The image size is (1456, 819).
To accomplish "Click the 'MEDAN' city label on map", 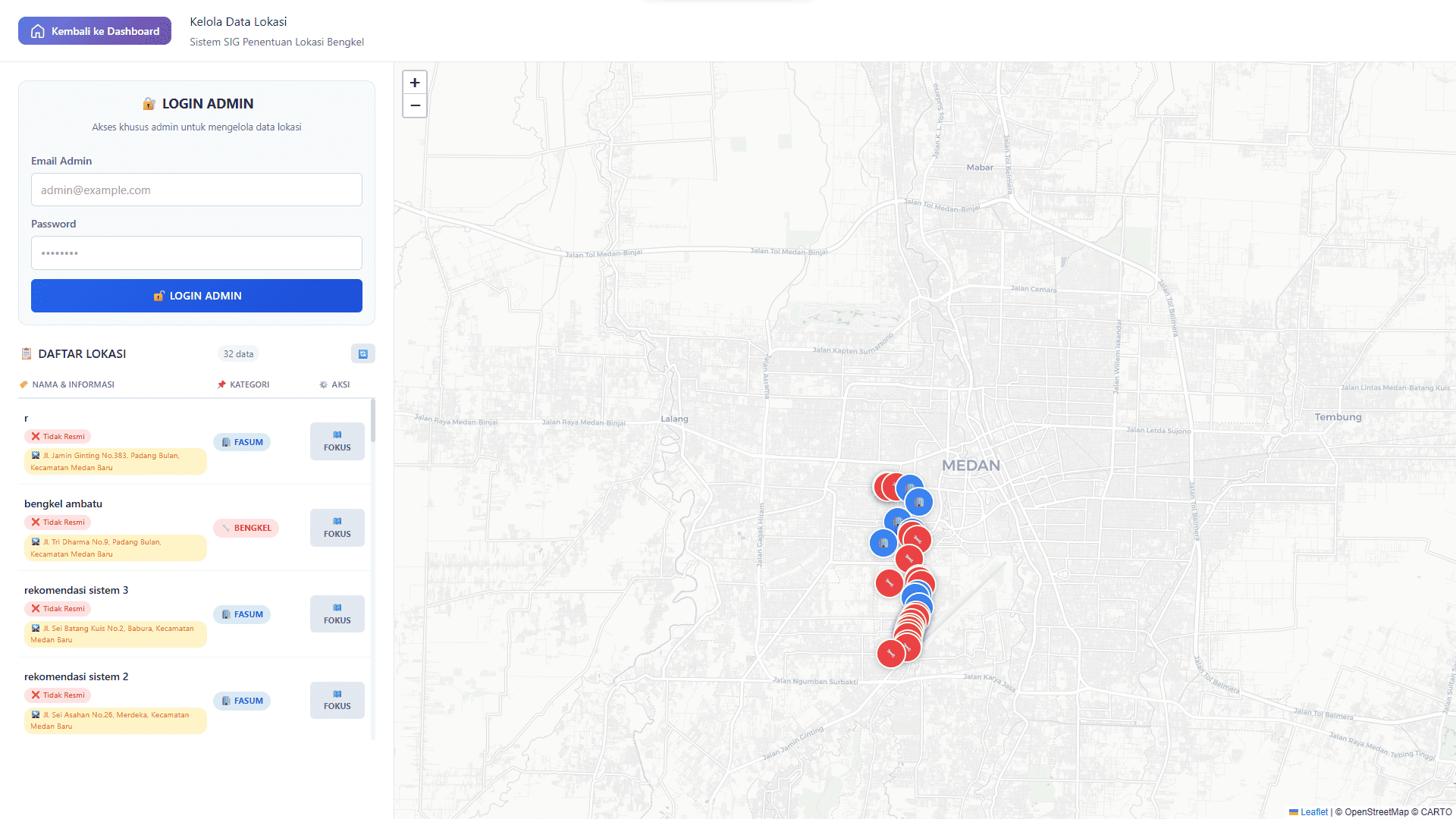I will click(x=971, y=466).
